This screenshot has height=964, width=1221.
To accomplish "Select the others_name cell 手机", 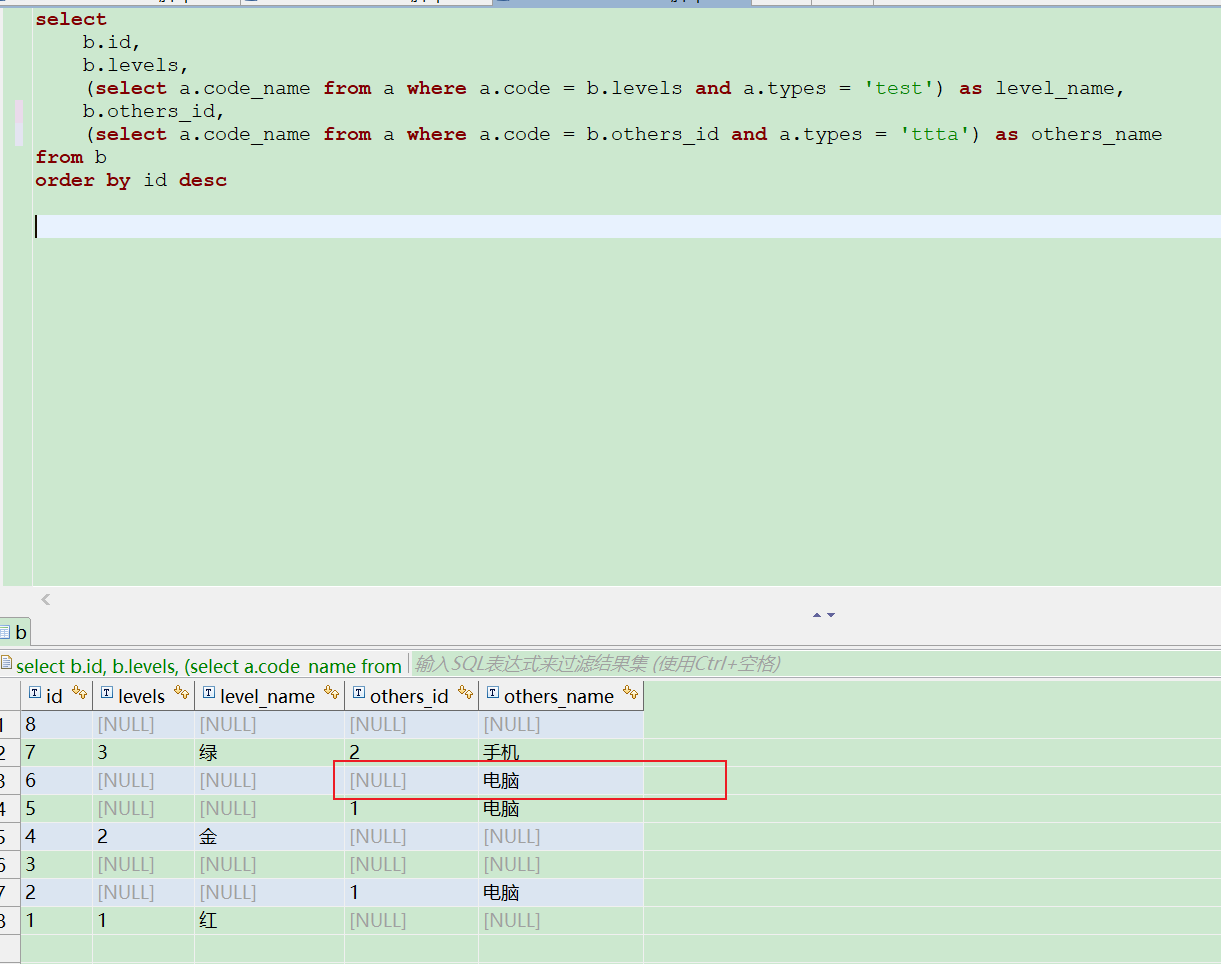I will [x=560, y=752].
